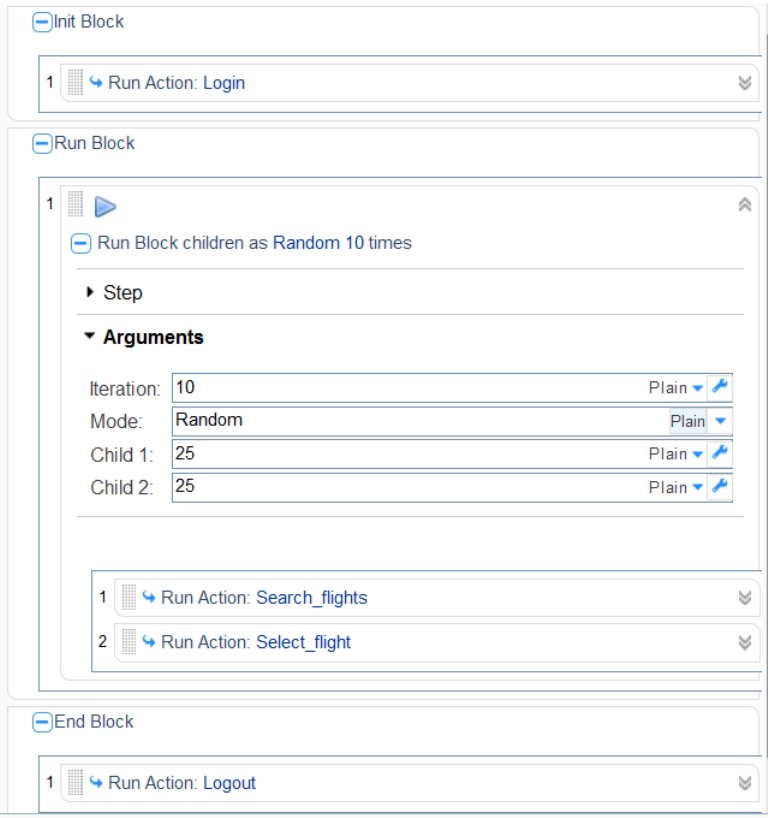This screenshot has width=768, height=818.
Task: Open the Select_flight action link
Action: (303, 642)
